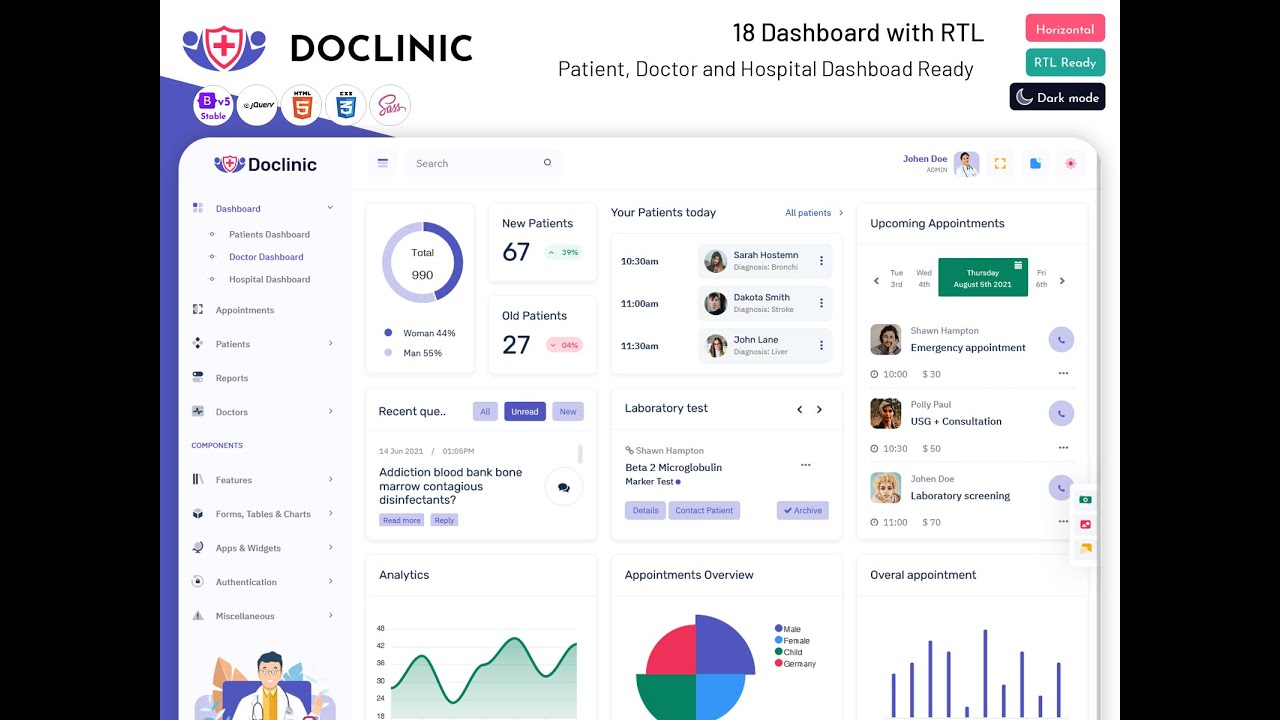Viewport: 1280px width, 720px height.
Task: Select the Unread tab in Recent questions
Action: [525, 411]
